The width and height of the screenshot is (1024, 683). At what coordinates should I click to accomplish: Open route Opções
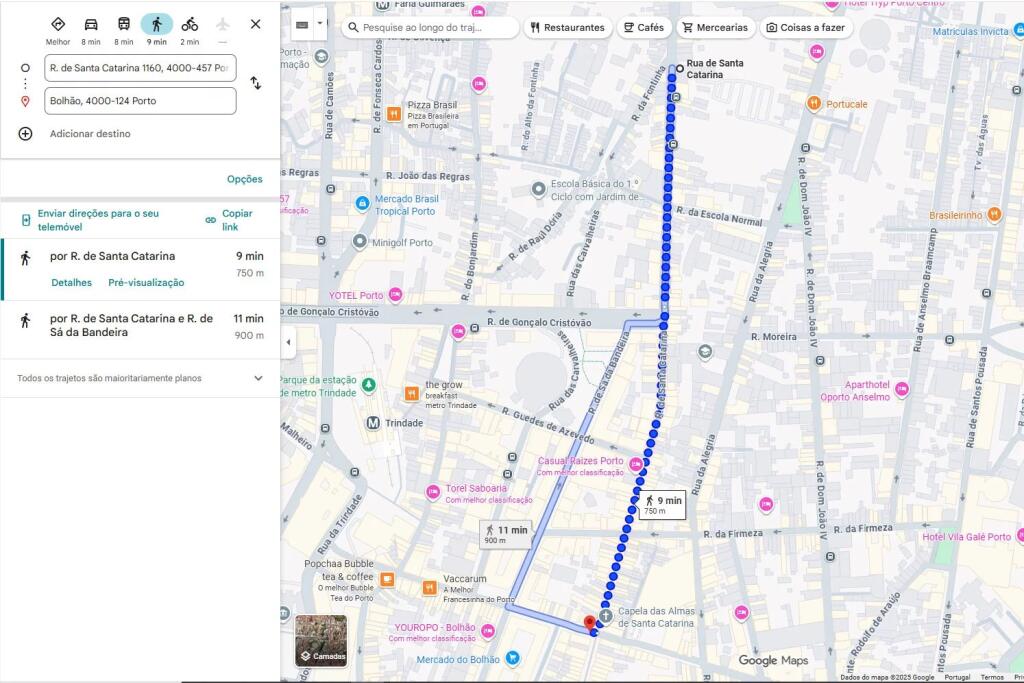[x=244, y=179]
